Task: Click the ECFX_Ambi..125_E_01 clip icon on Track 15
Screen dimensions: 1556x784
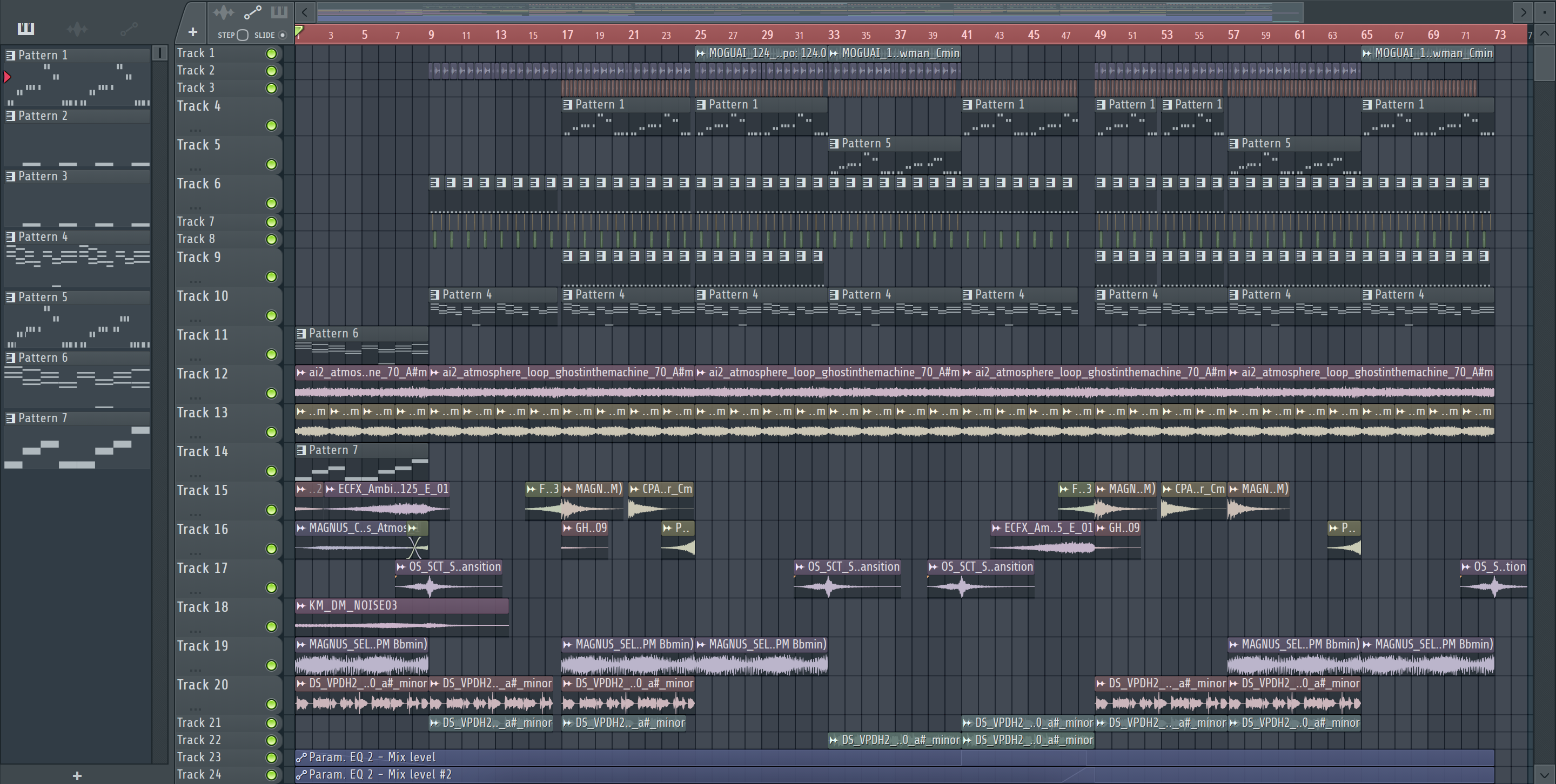Action: [331, 489]
